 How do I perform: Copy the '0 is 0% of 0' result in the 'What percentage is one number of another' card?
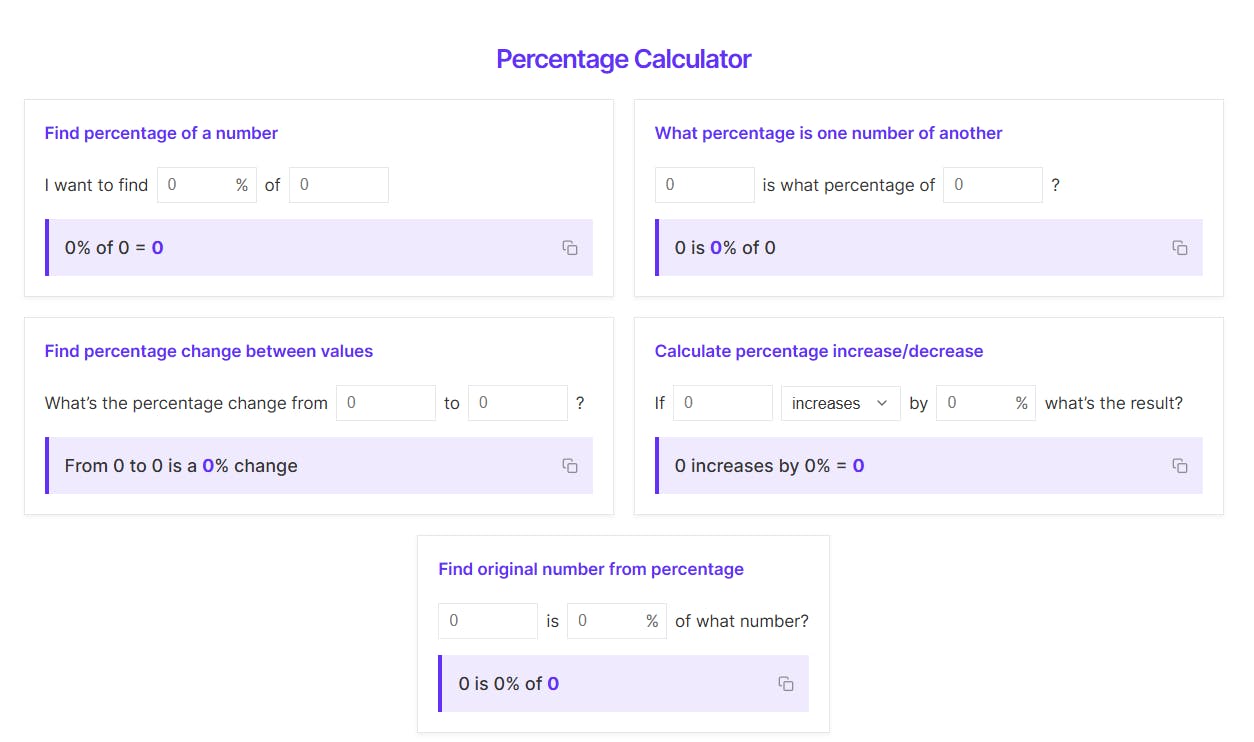[x=1180, y=248]
